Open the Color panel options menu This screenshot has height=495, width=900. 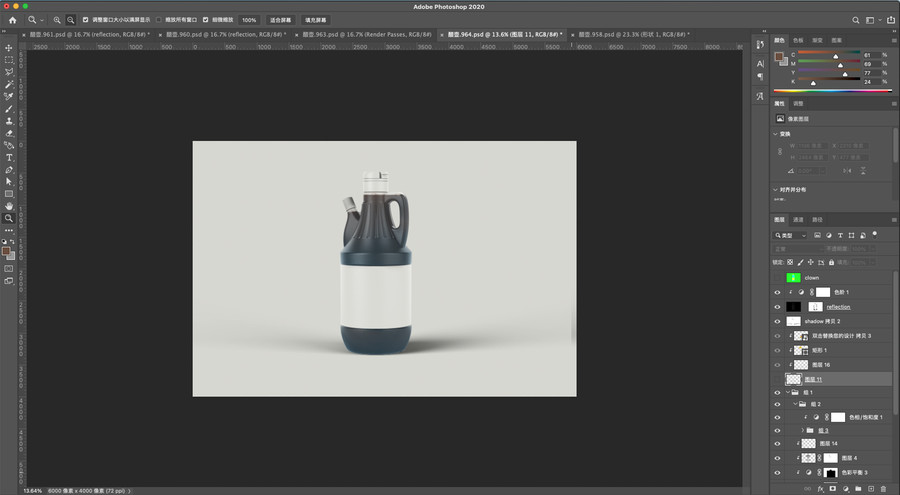click(x=894, y=41)
